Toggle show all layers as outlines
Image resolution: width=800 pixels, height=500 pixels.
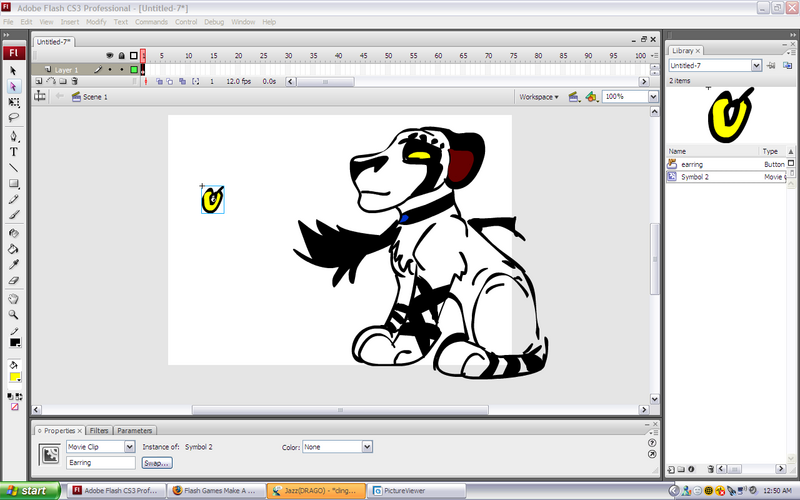click(x=134, y=55)
